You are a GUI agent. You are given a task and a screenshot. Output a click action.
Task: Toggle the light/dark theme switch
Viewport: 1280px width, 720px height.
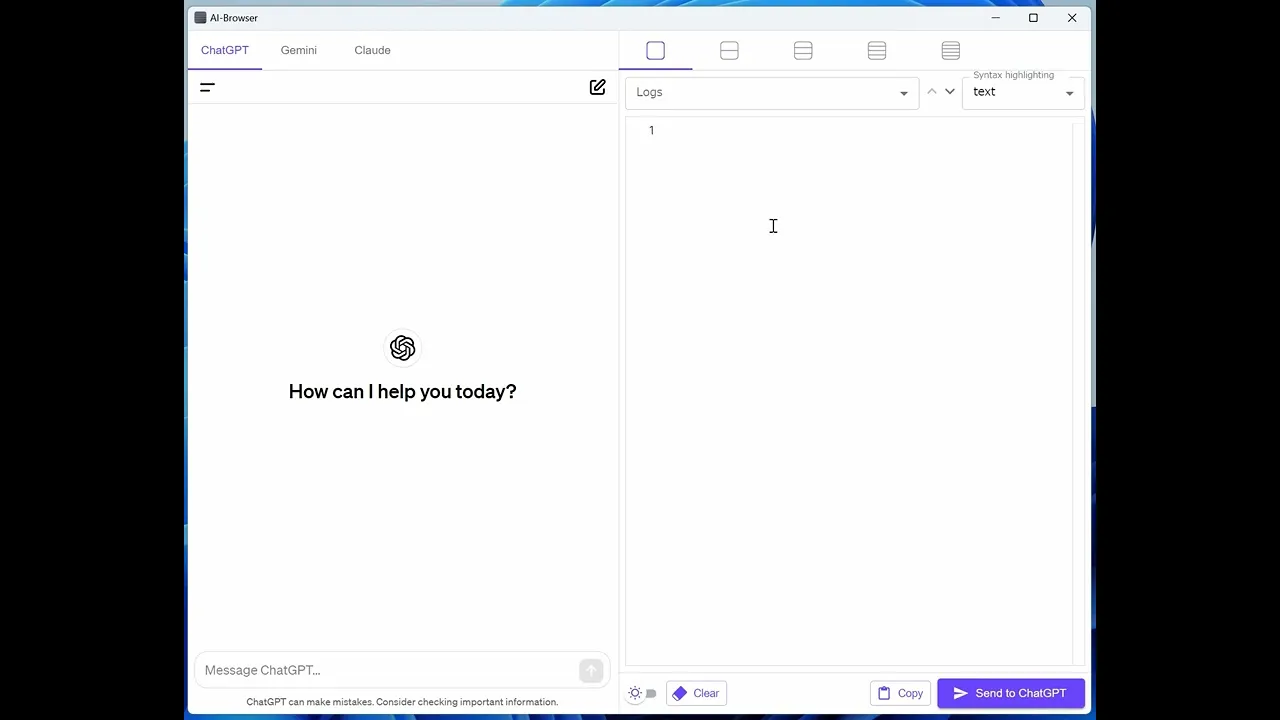click(642, 693)
